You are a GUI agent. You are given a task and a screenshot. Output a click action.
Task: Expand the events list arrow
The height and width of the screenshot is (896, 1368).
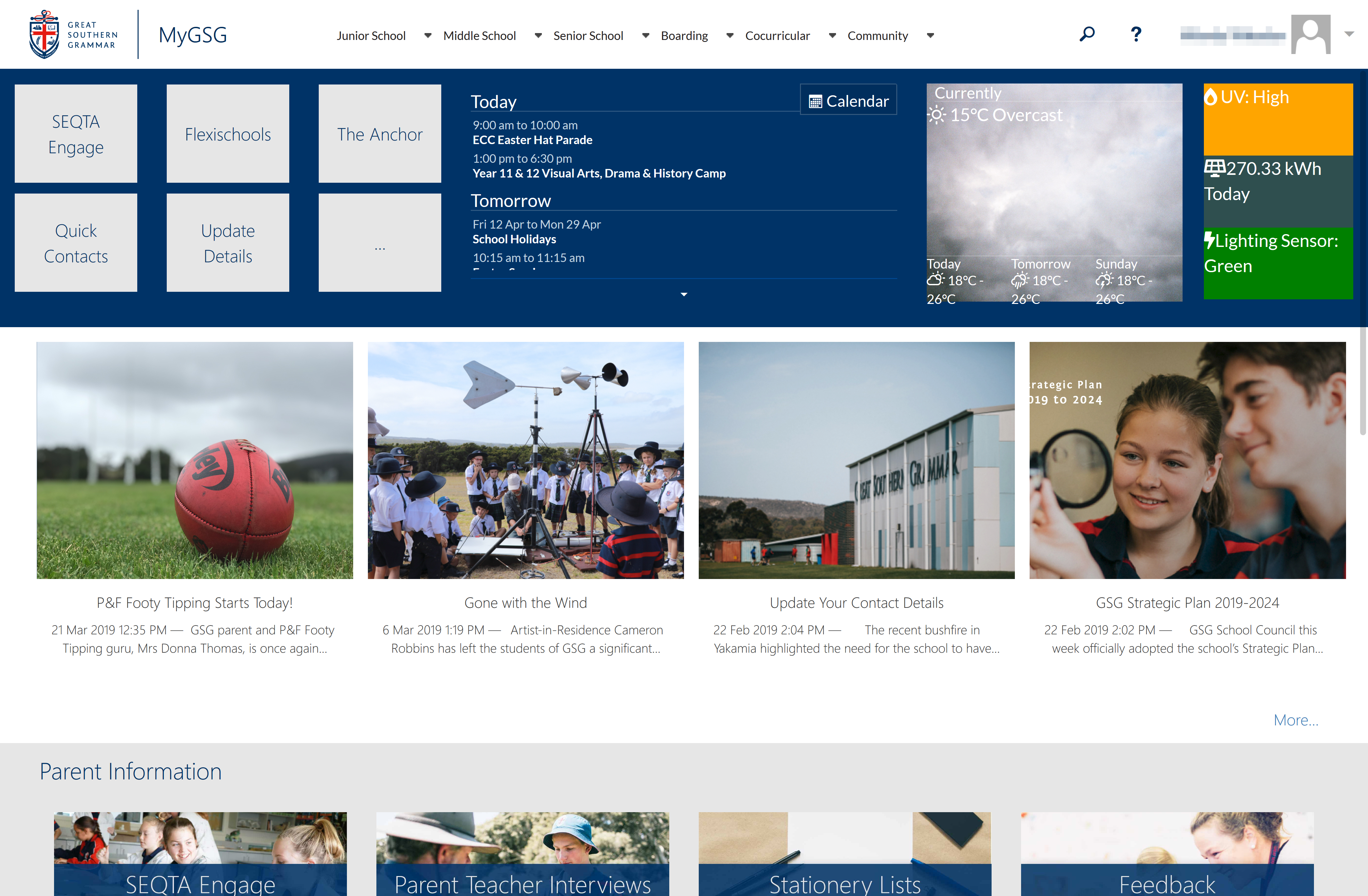click(683, 294)
